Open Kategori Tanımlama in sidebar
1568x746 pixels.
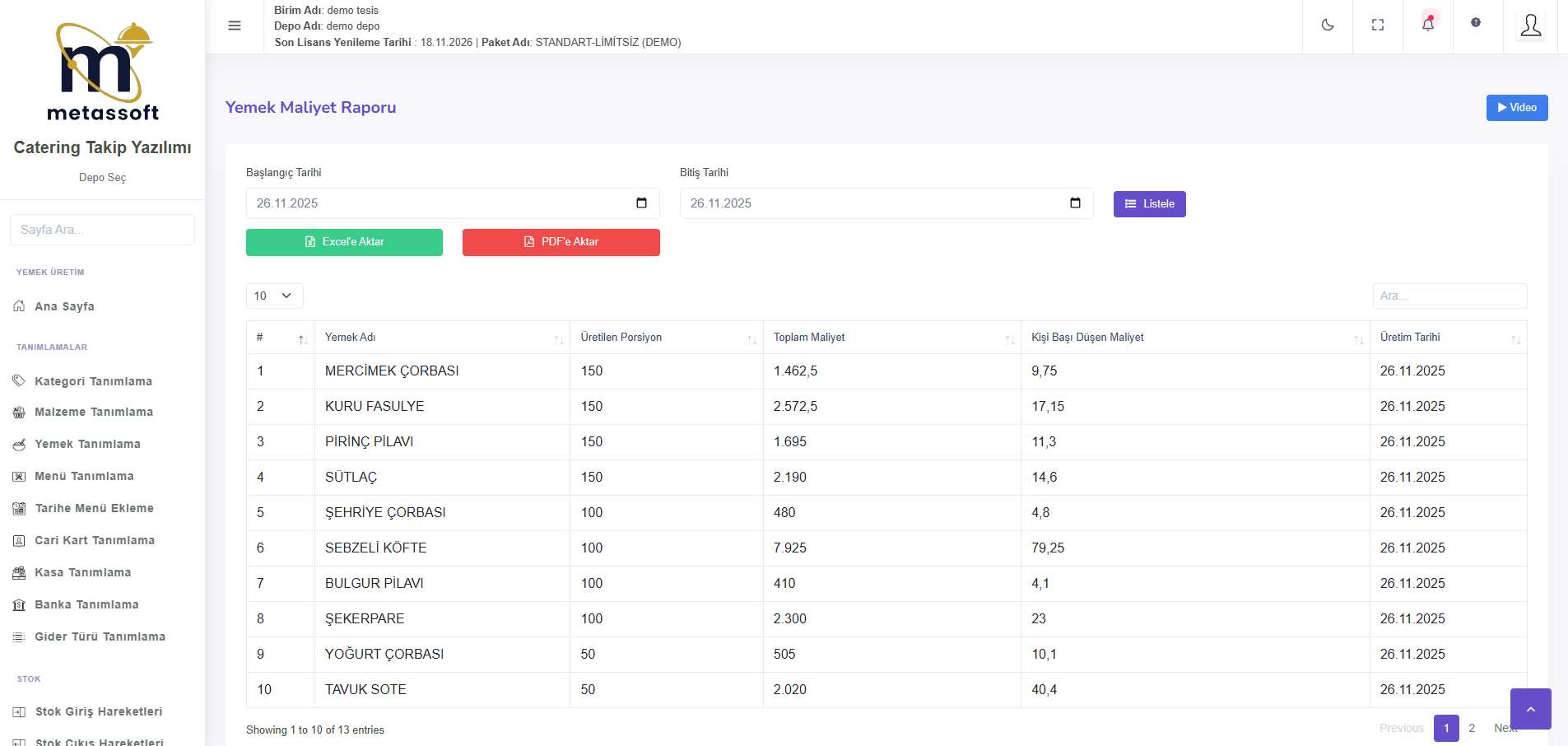[x=93, y=381]
